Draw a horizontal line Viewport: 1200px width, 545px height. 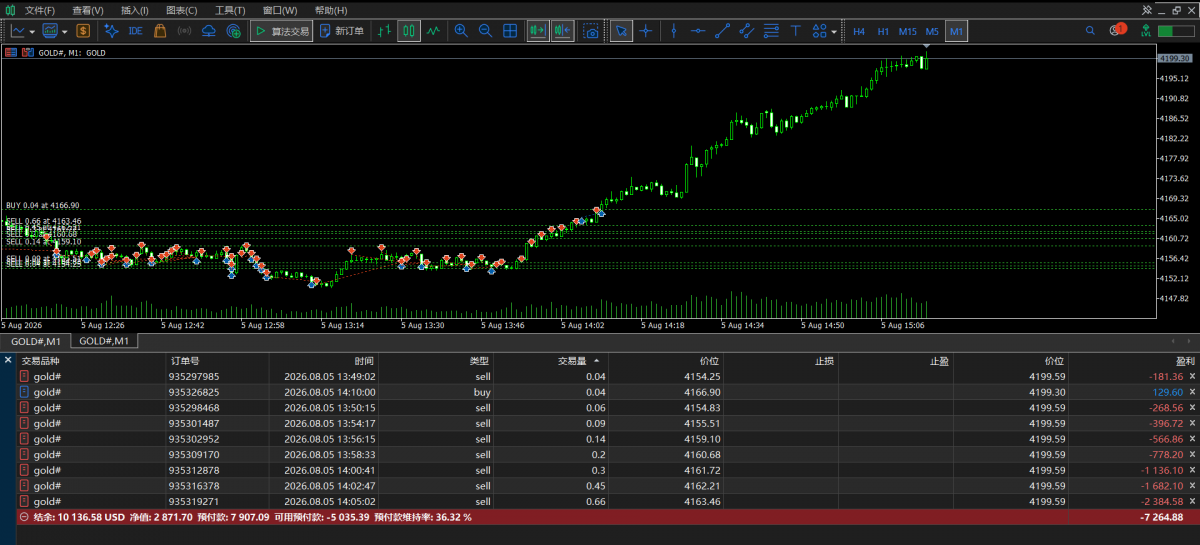point(697,31)
